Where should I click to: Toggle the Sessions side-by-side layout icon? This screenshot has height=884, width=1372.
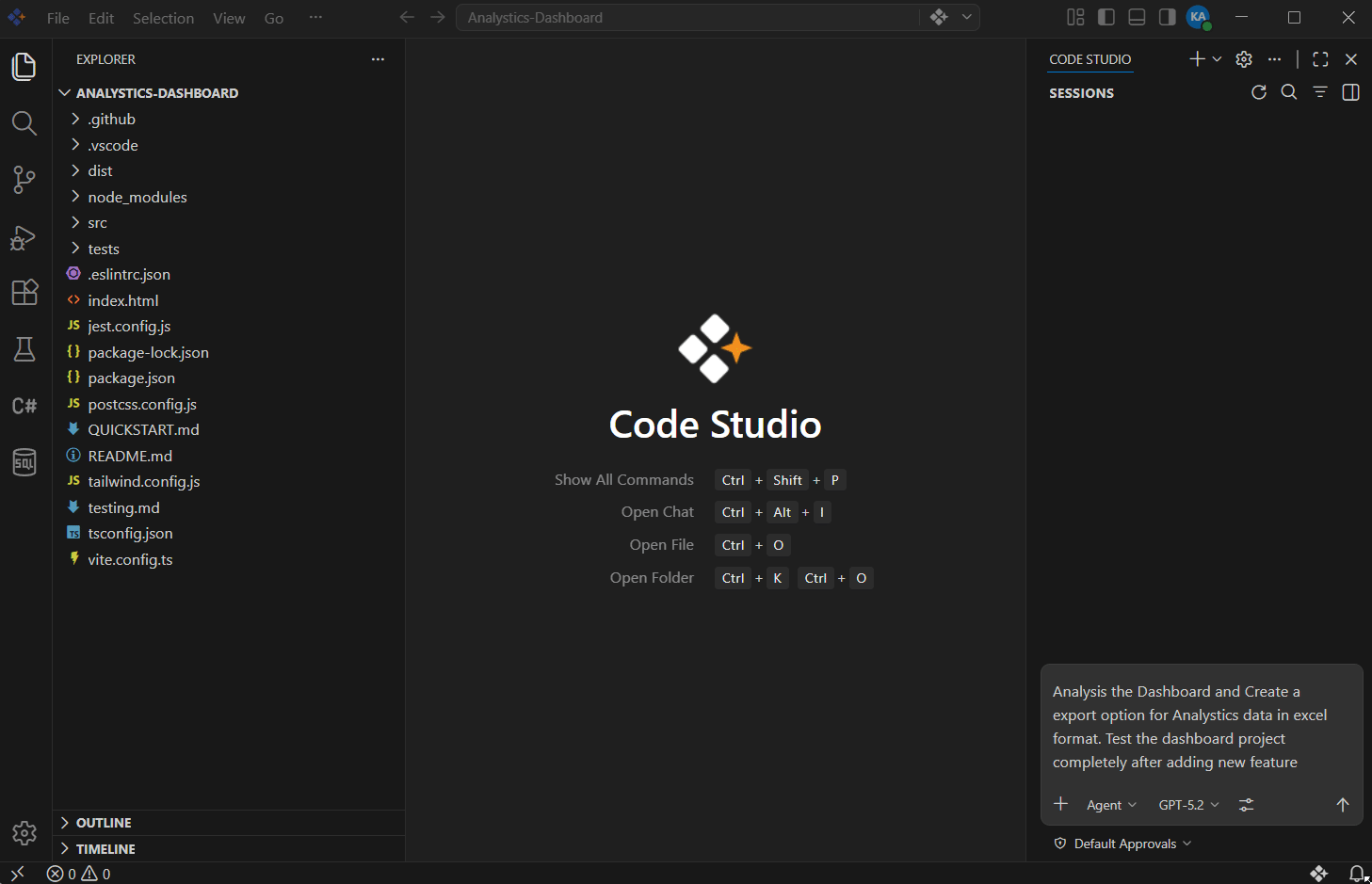pyautogui.click(x=1350, y=92)
